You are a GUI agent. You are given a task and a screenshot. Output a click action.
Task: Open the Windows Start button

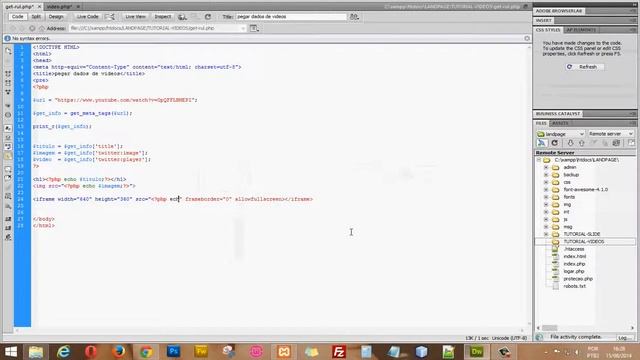click(x=11, y=351)
